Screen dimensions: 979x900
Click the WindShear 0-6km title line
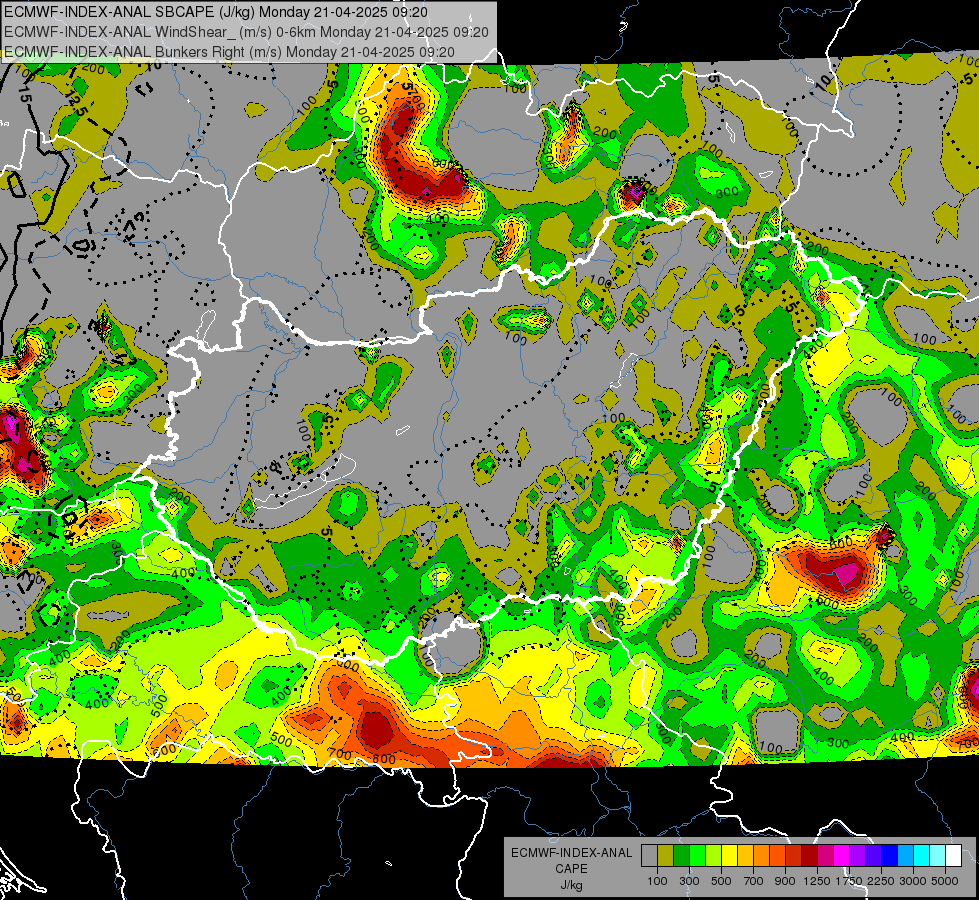246,32
